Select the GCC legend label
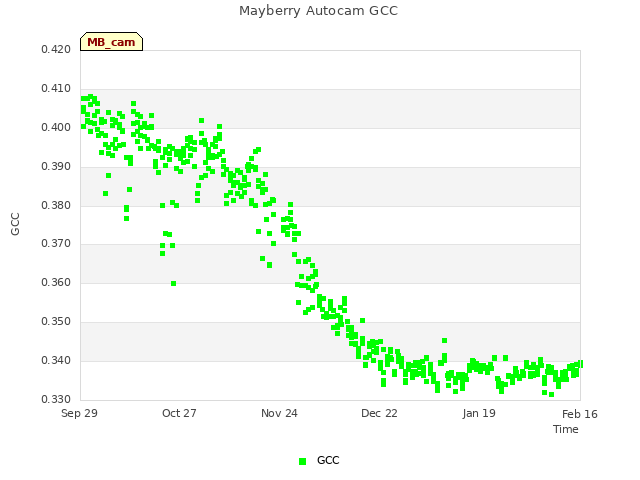640x480 pixels. click(328, 460)
